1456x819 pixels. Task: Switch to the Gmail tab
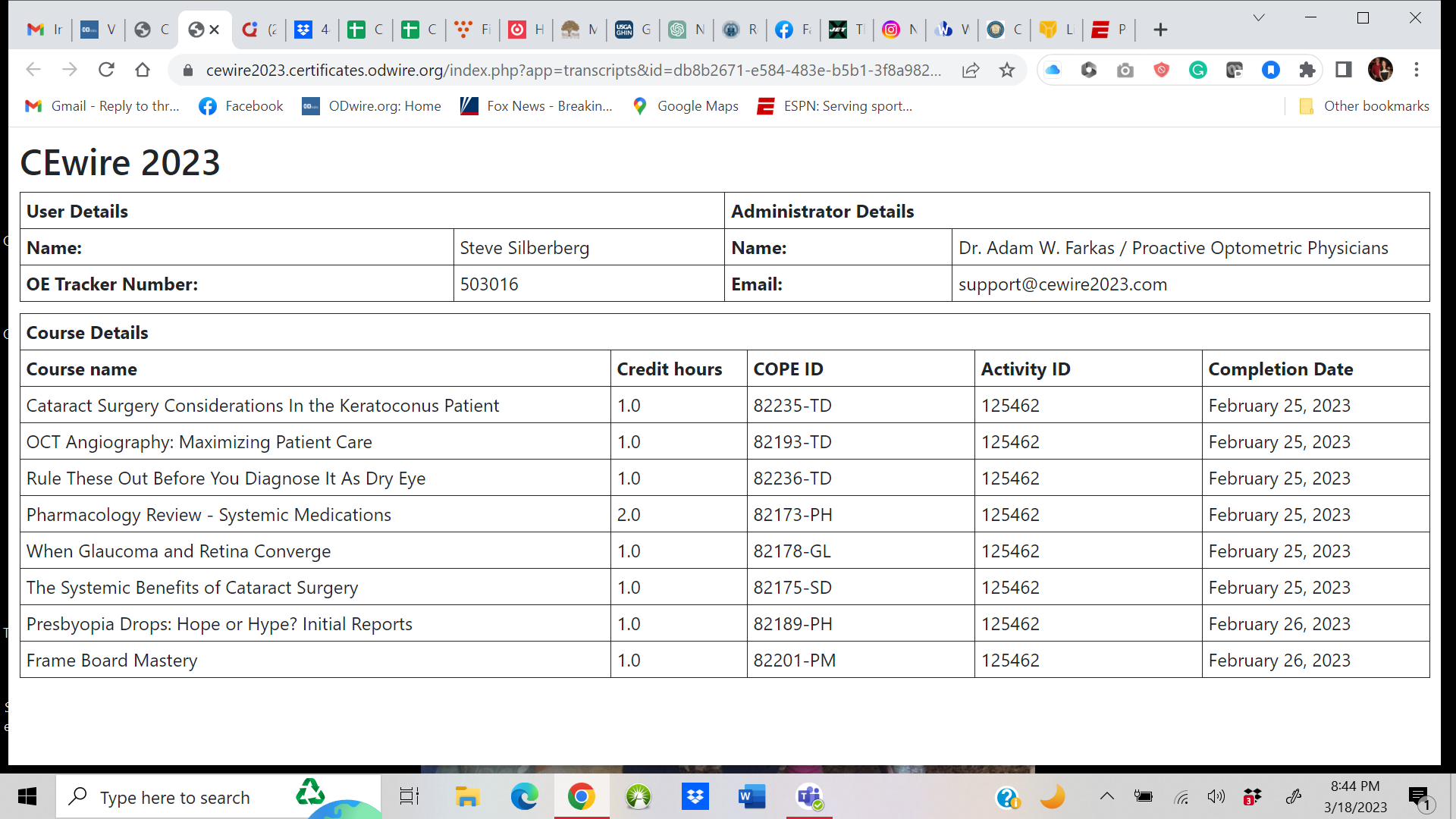(44, 30)
